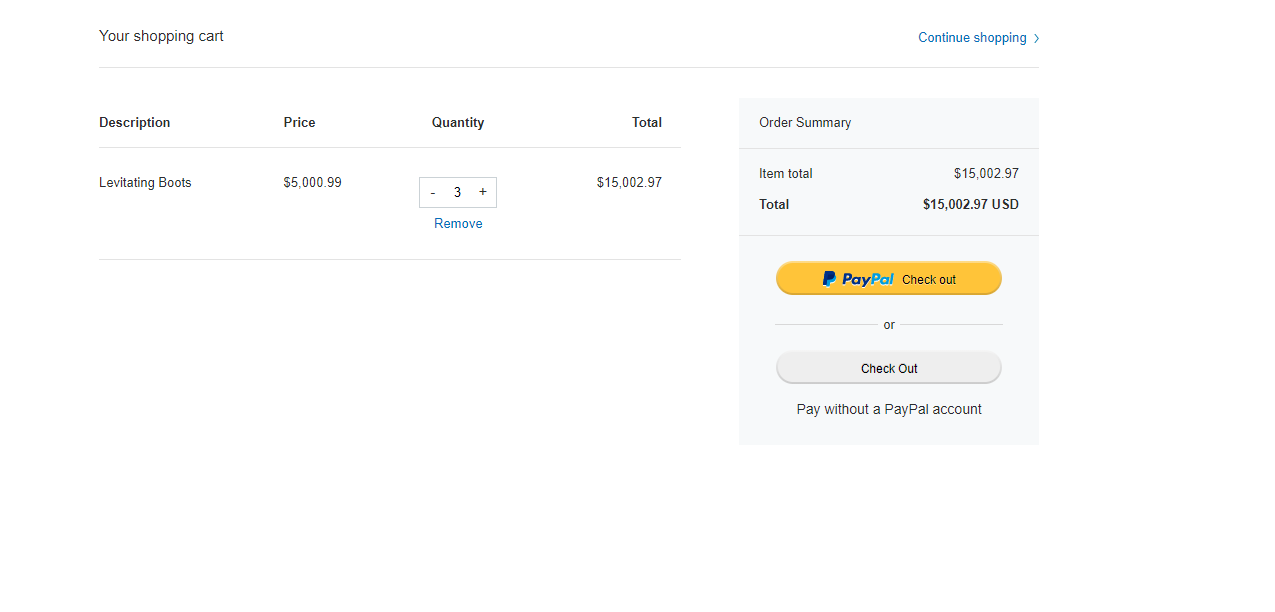Click the quantity field showing 3
Viewport: 1275px width, 612px height.
pos(458,193)
